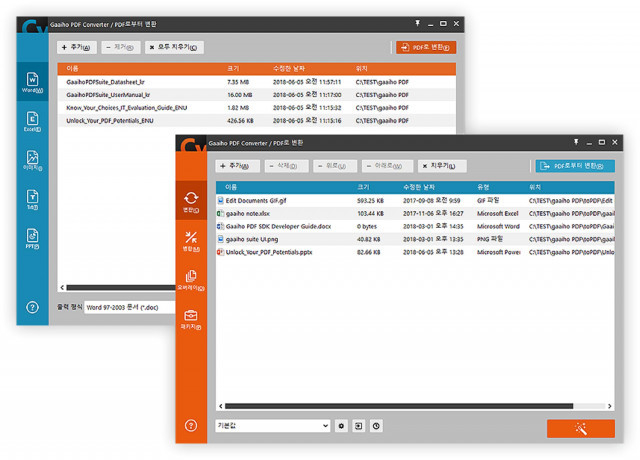Screen dimensions: 640x460
Task: Pin the front window with the pushpin icon
Action: point(576,142)
